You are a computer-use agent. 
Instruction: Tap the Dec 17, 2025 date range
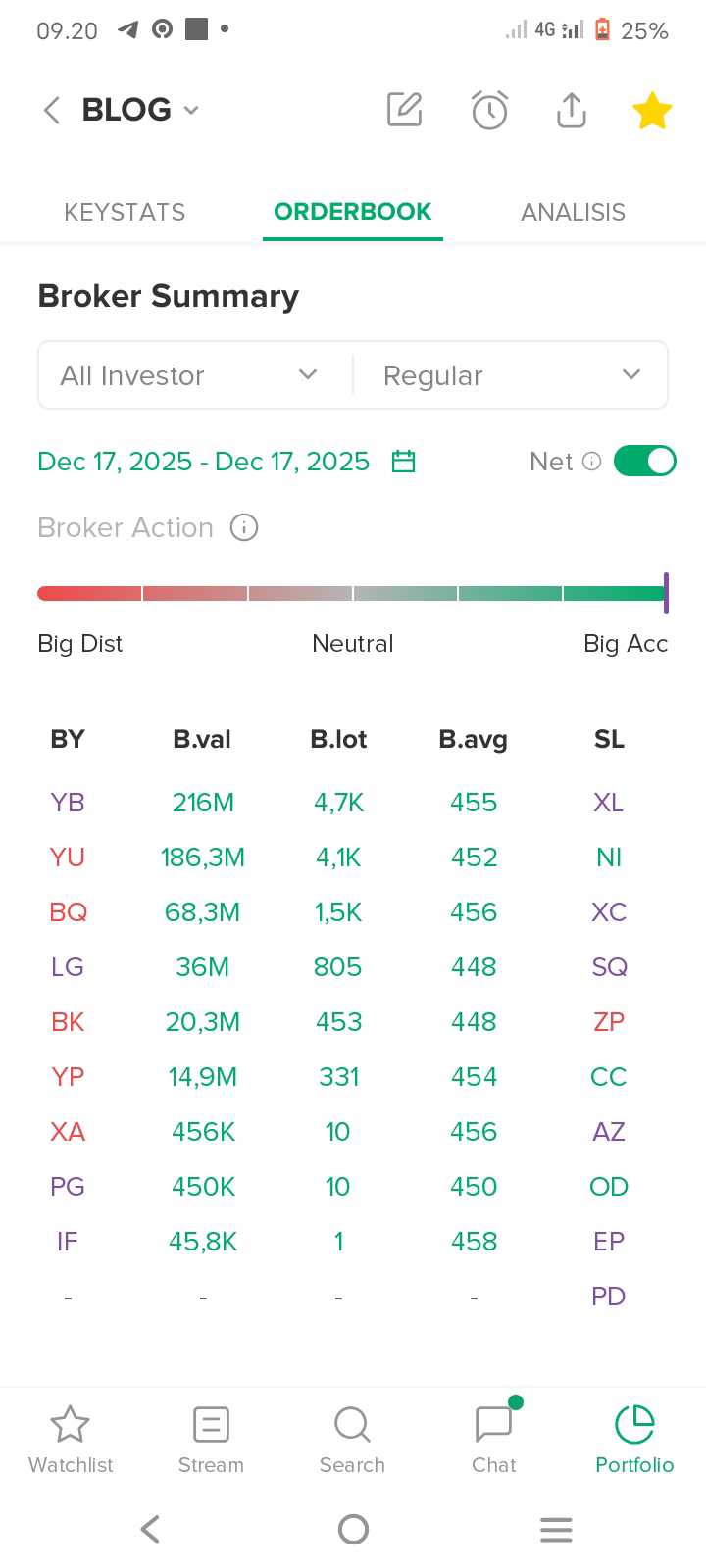click(x=204, y=462)
